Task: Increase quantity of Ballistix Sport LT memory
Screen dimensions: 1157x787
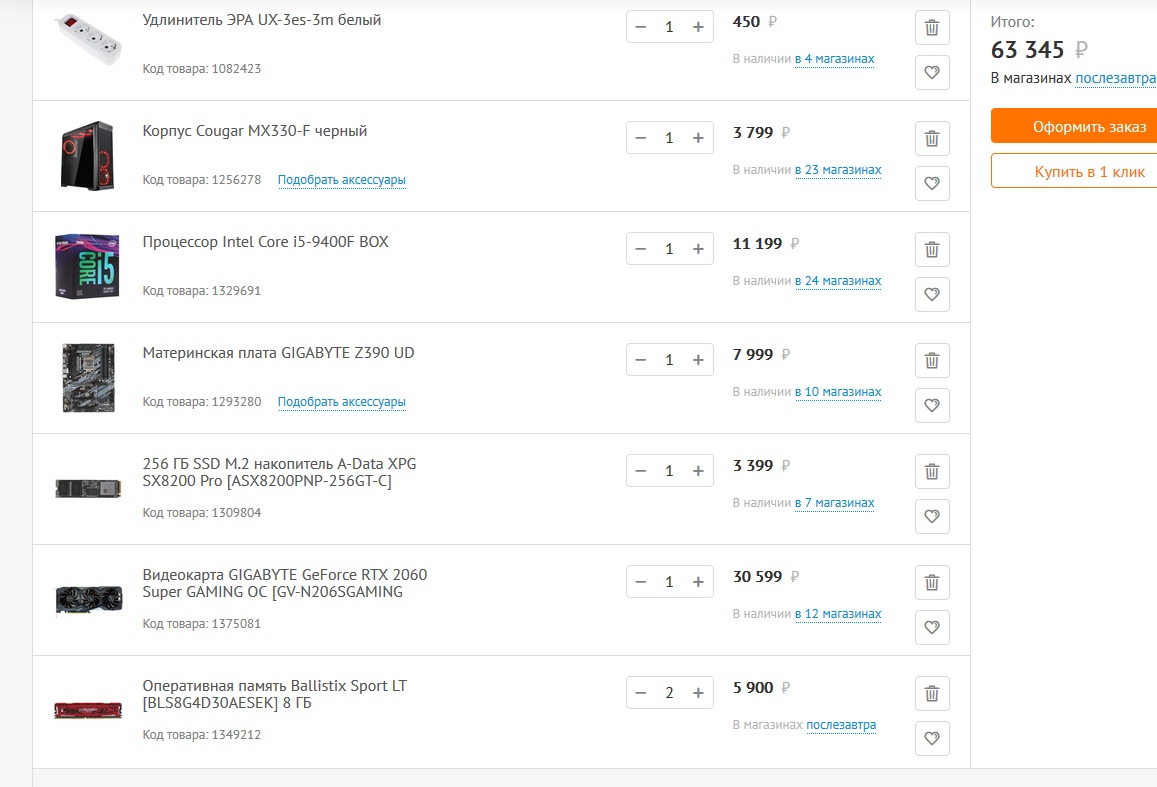Action: pyautogui.click(x=698, y=693)
